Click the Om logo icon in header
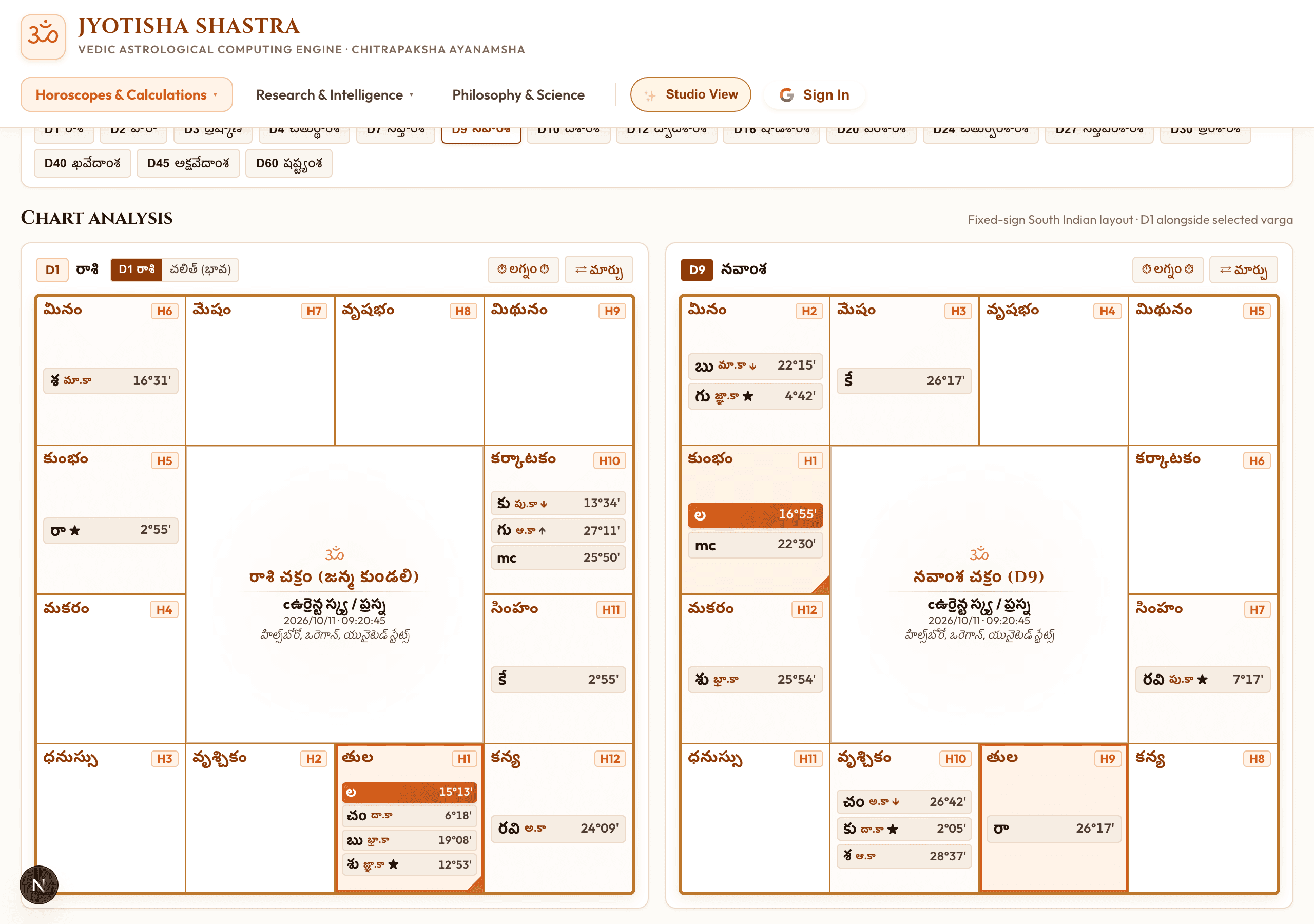The image size is (1314, 924). click(43, 36)
